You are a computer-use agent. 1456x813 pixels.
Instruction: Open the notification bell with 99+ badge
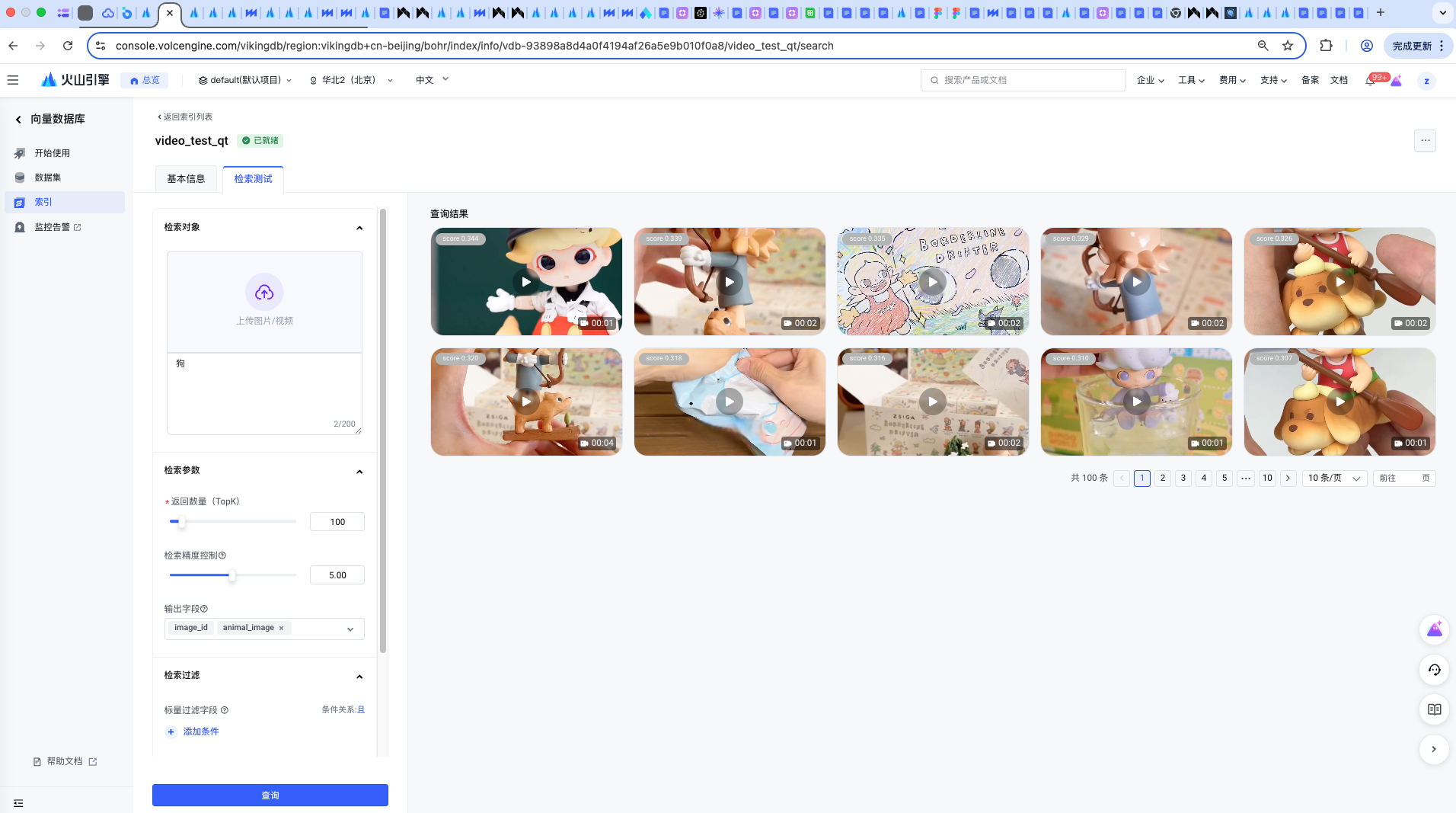(1371, 80)
